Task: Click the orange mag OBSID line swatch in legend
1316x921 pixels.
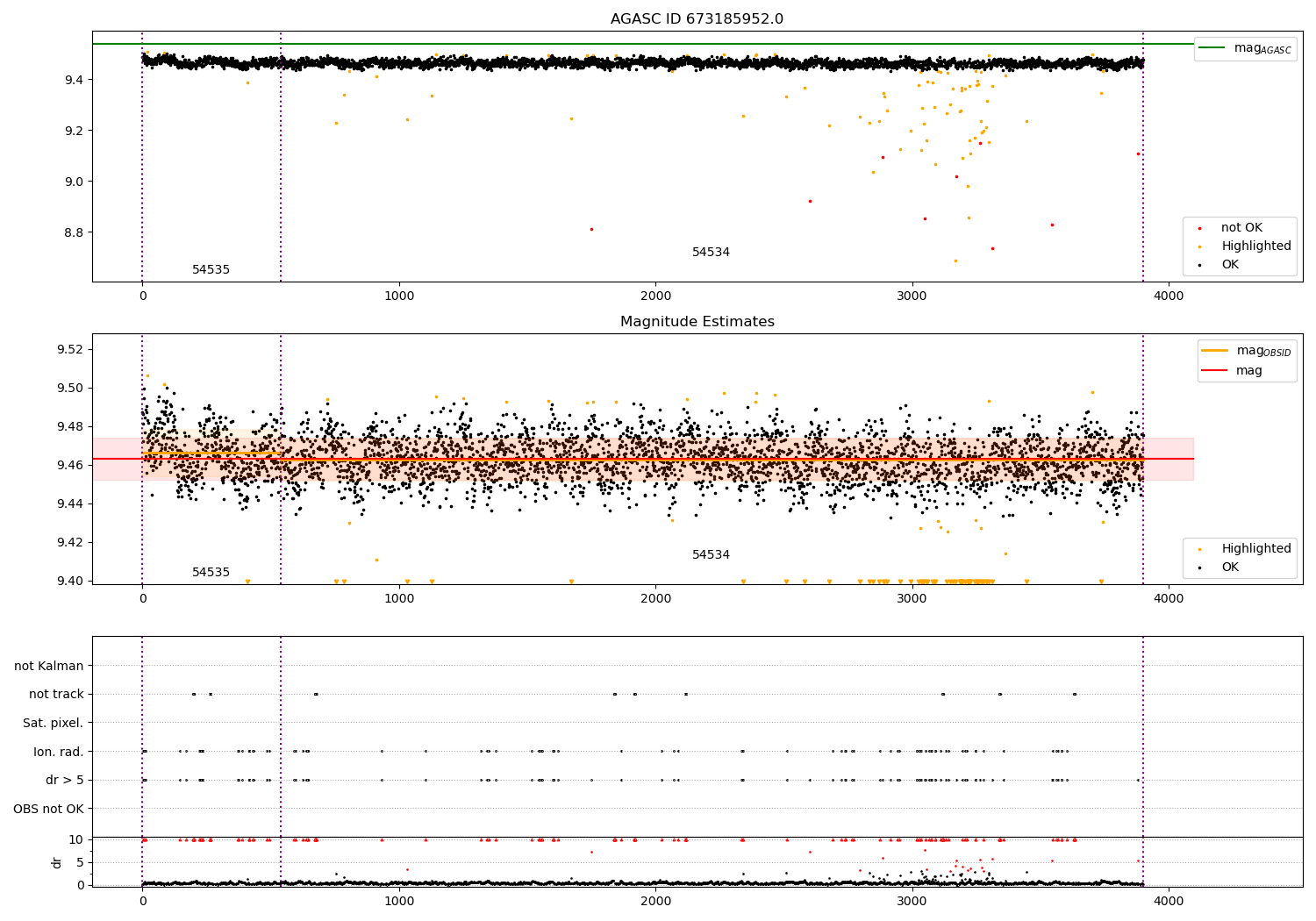Action: pos(1214,351)
